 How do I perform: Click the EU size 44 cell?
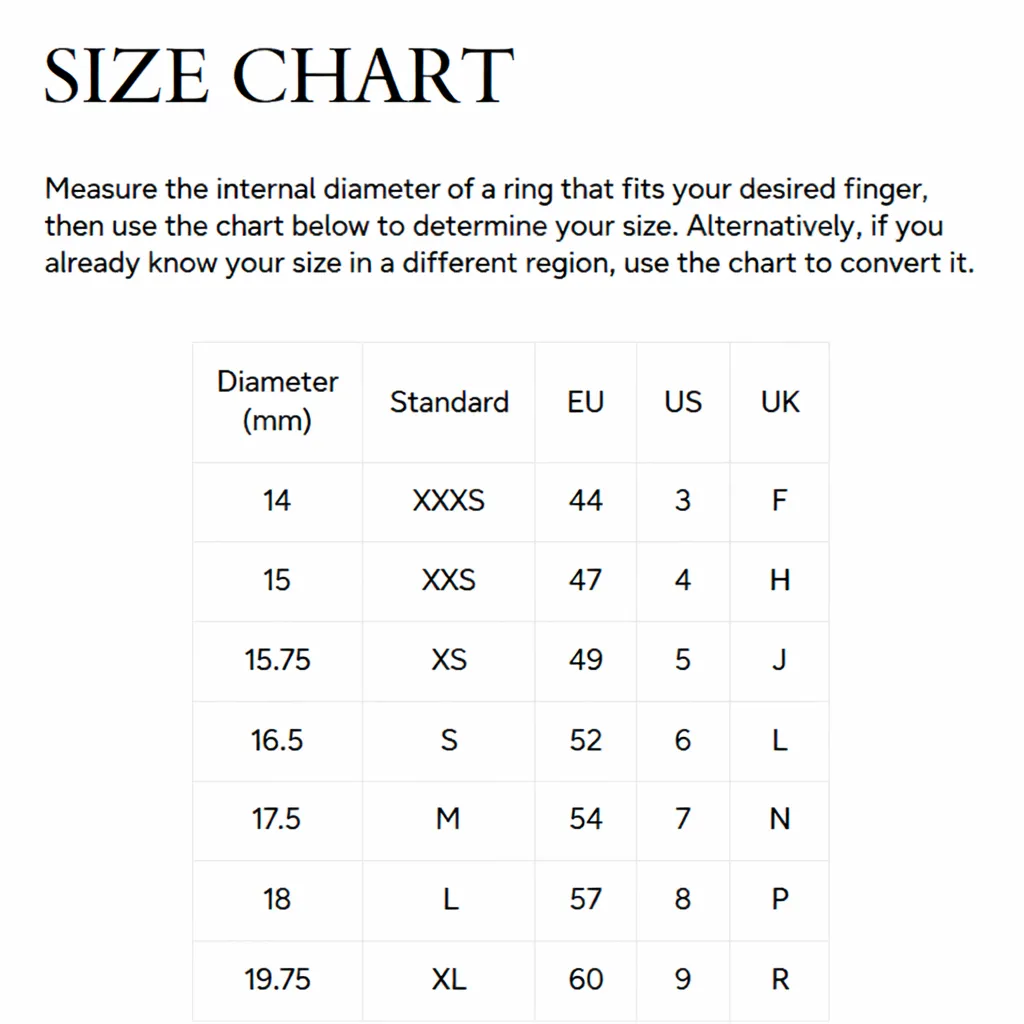[x=585, y=500]
